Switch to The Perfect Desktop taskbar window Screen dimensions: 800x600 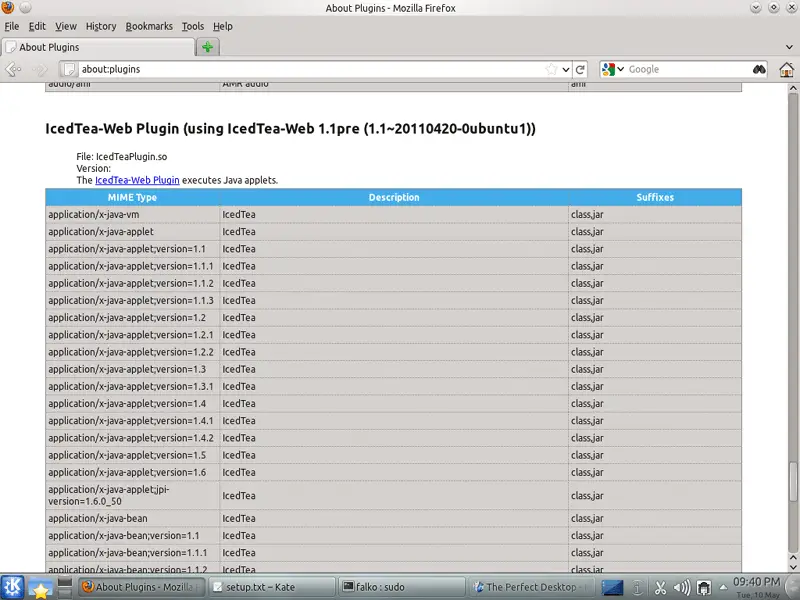(x=532, y=587)
